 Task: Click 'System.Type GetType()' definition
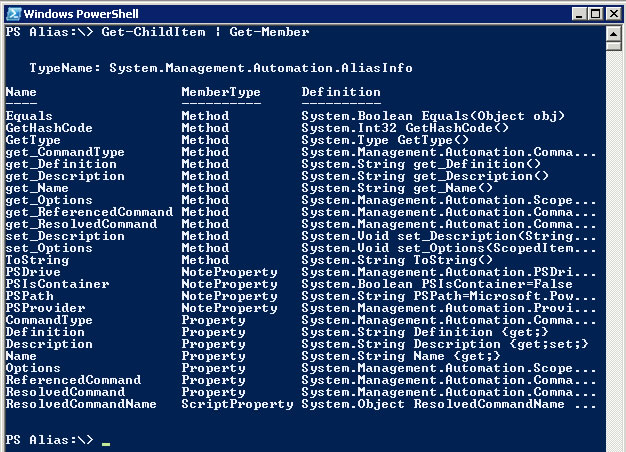385,140
